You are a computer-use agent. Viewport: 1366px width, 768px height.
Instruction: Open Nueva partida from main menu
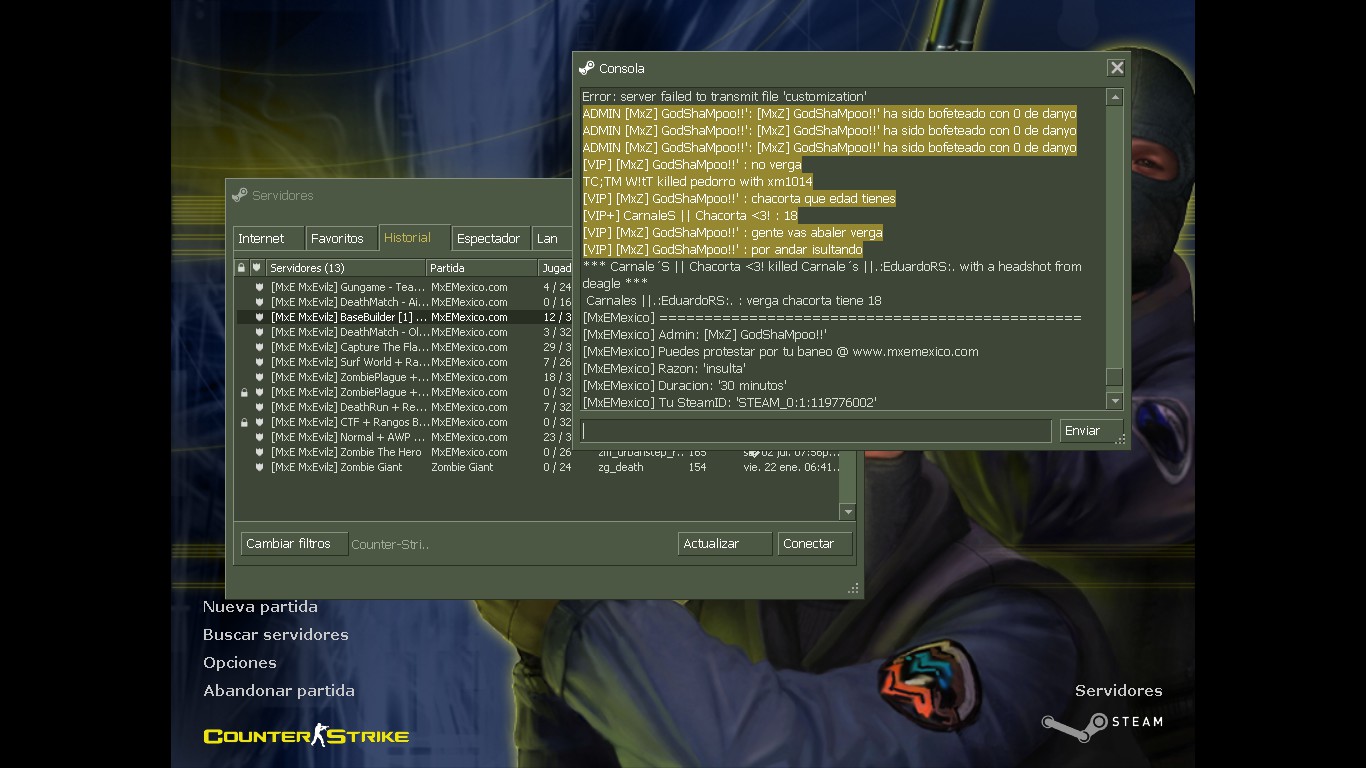click(x=260, y=607)
